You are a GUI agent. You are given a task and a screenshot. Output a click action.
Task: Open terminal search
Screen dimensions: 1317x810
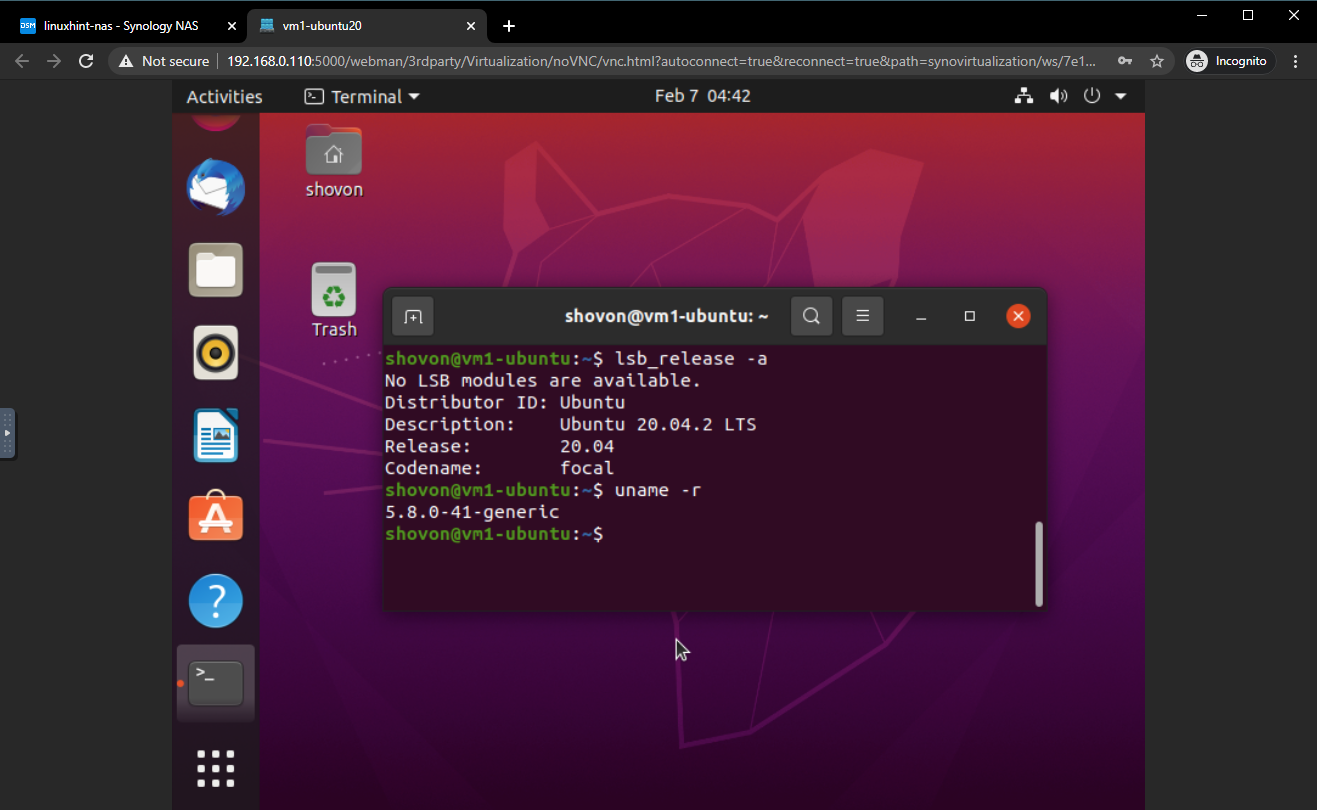pyautogui.click(x=812, y=317)
